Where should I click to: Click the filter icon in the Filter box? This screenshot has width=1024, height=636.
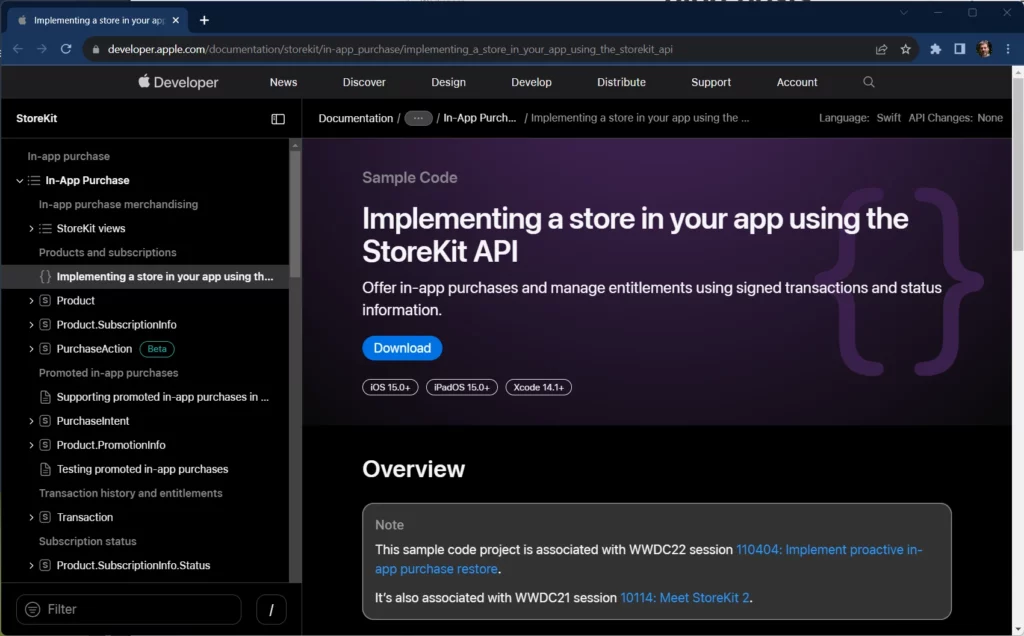(x=32, y=609)
